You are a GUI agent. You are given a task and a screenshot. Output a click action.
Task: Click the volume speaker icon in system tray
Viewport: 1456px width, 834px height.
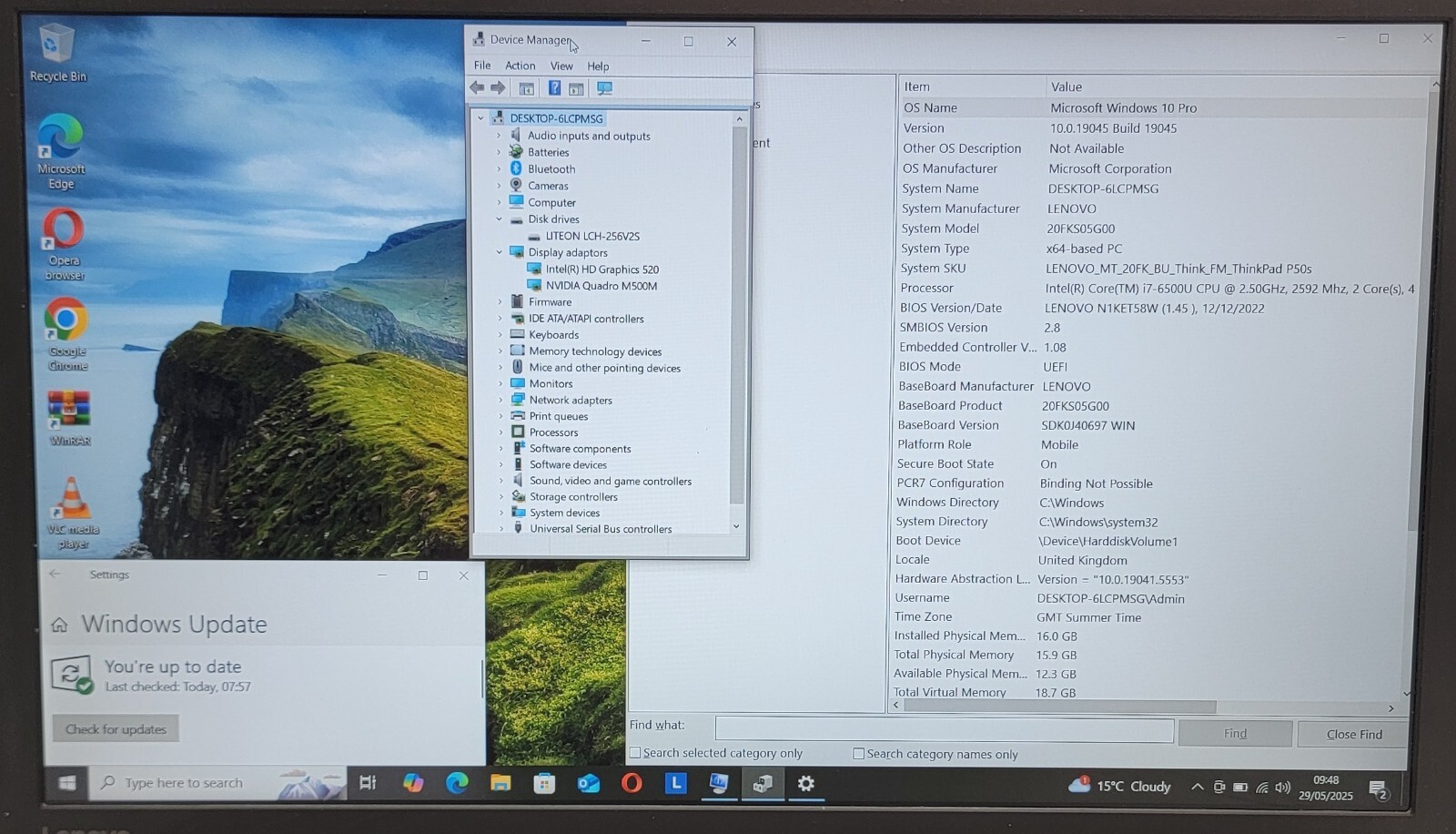coord(1282,788)
